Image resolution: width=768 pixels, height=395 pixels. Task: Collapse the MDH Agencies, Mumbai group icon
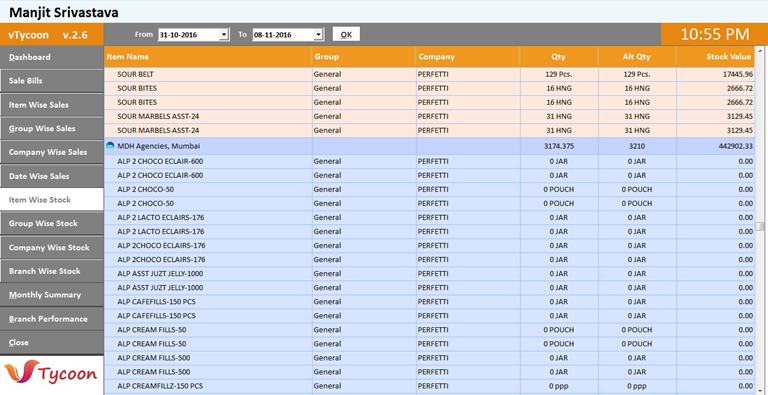pyautogui.click(x=110, y=146)
